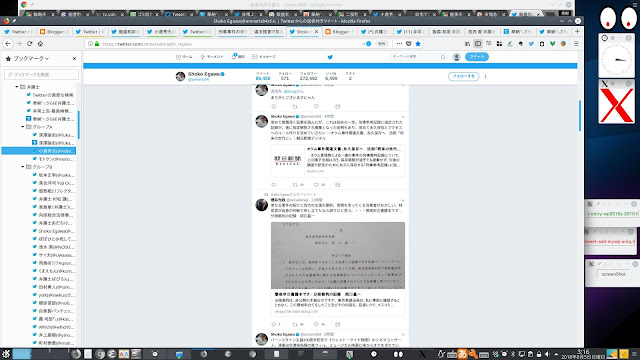Click the bookmarks sidebar scrollbar thumb
The height and width of the screenshot is (360, 640).
tap(78, 125)
